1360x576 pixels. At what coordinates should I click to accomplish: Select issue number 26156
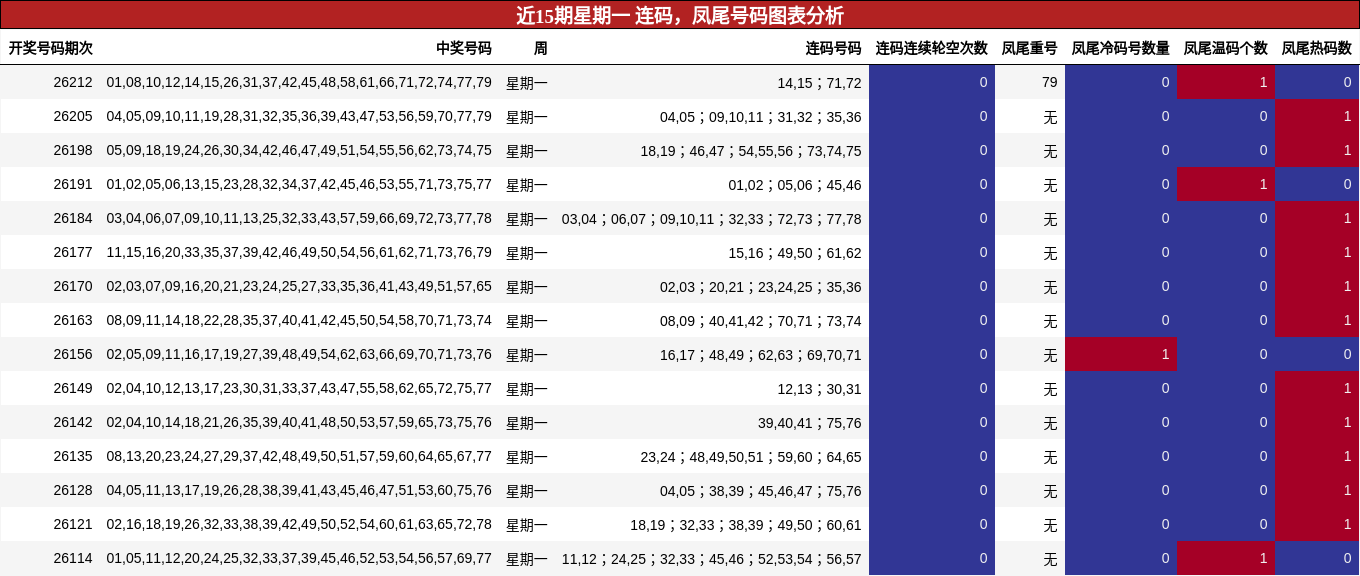coord(73,354)
